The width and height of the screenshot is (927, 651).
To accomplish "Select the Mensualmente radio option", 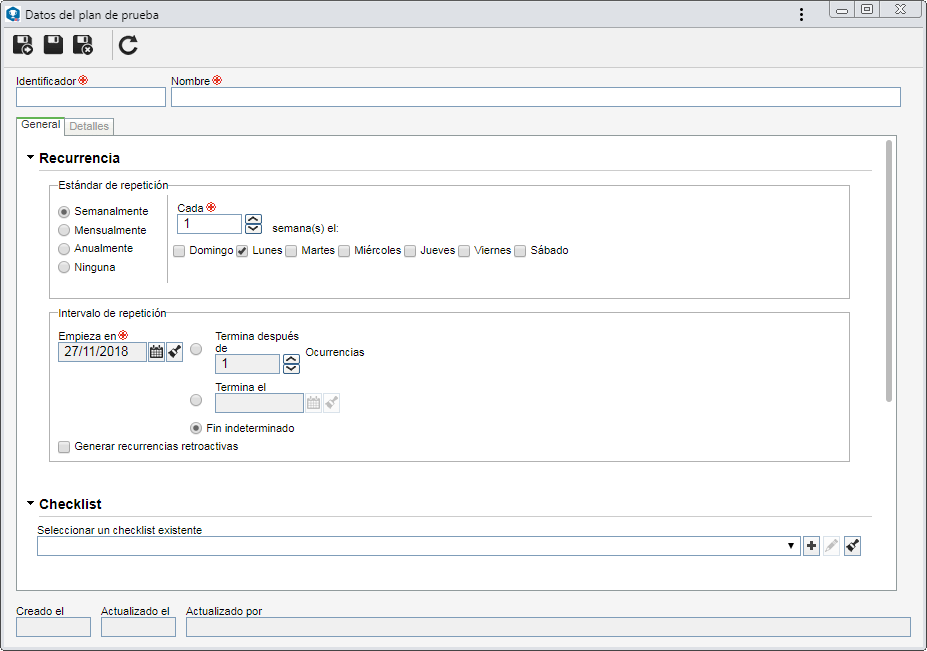I will (64, 230).
